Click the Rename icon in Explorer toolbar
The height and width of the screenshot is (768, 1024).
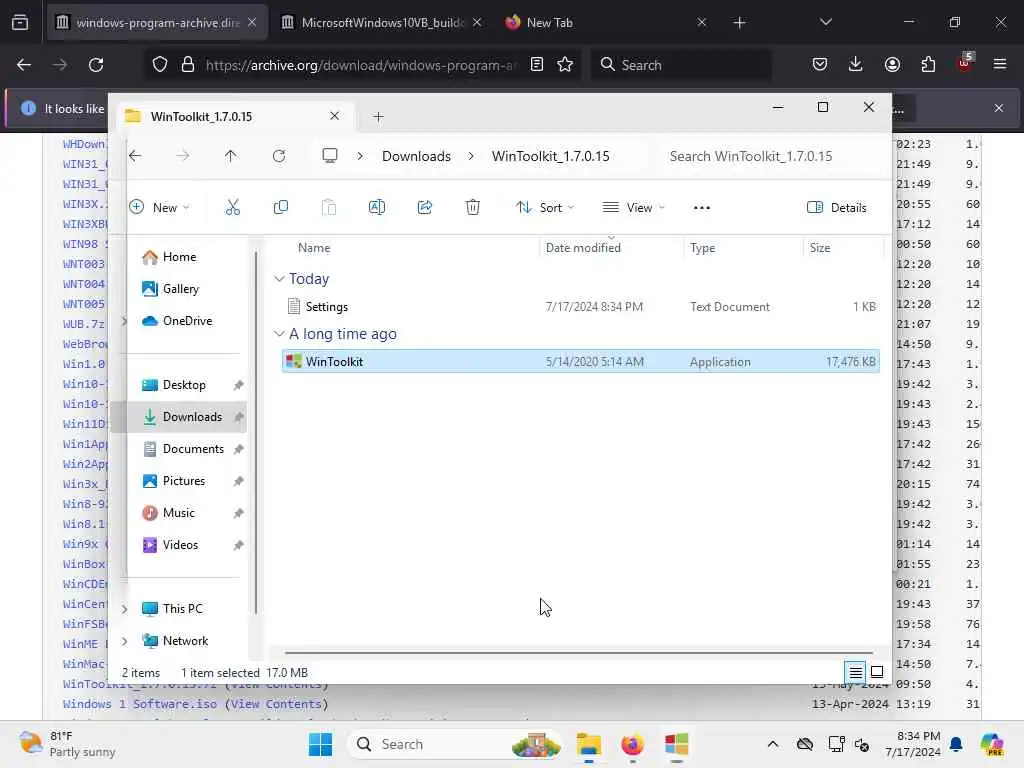pyautogui.click(x=377, y=208)
